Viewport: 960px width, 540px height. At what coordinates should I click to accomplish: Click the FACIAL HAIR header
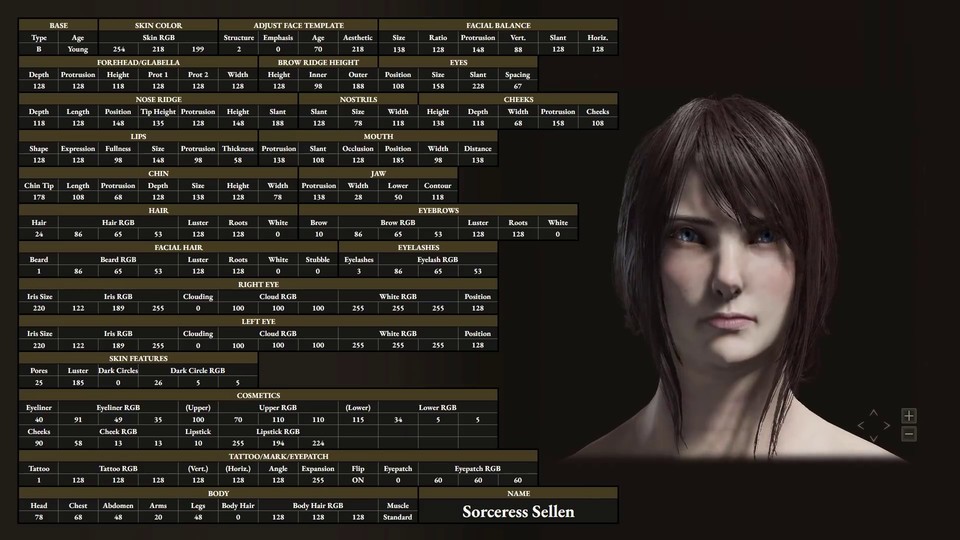[x=178, y=247]
